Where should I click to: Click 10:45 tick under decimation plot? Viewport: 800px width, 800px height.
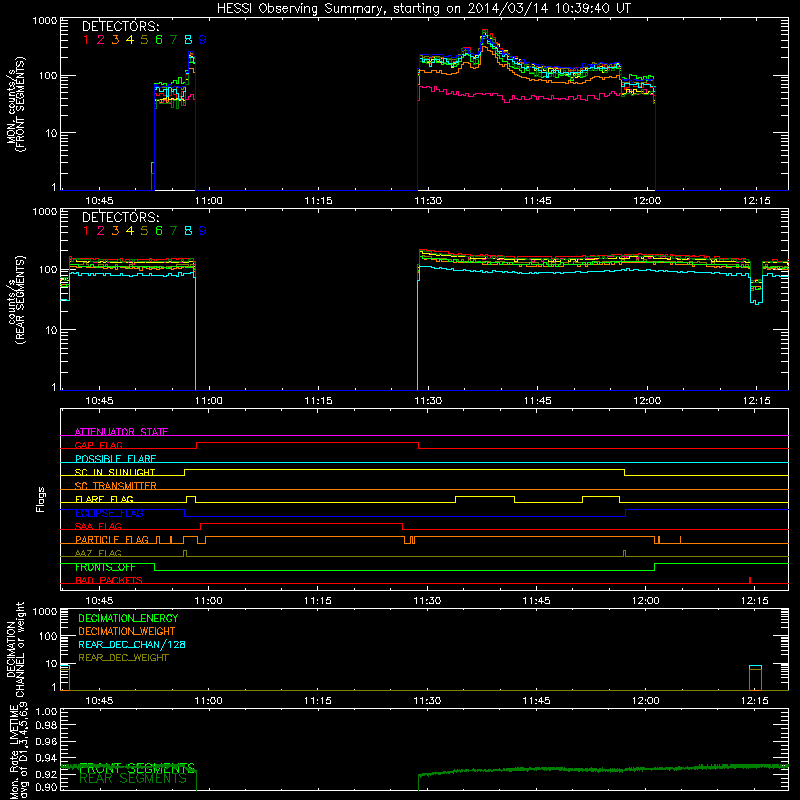click(99, 701)
